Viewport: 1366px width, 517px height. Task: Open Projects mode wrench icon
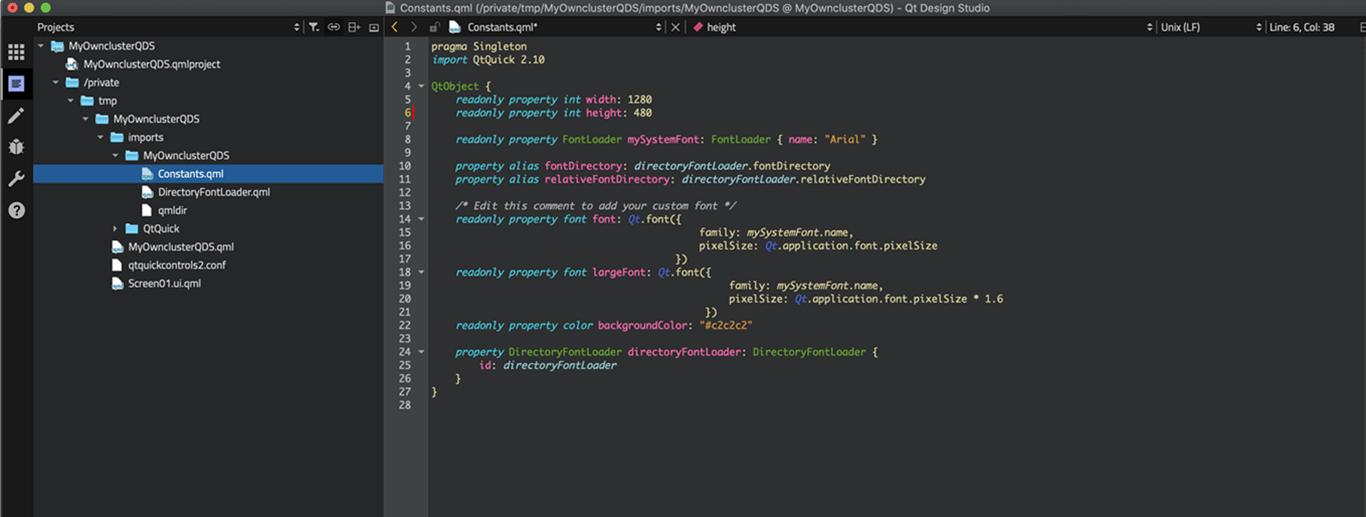point(16,179)
